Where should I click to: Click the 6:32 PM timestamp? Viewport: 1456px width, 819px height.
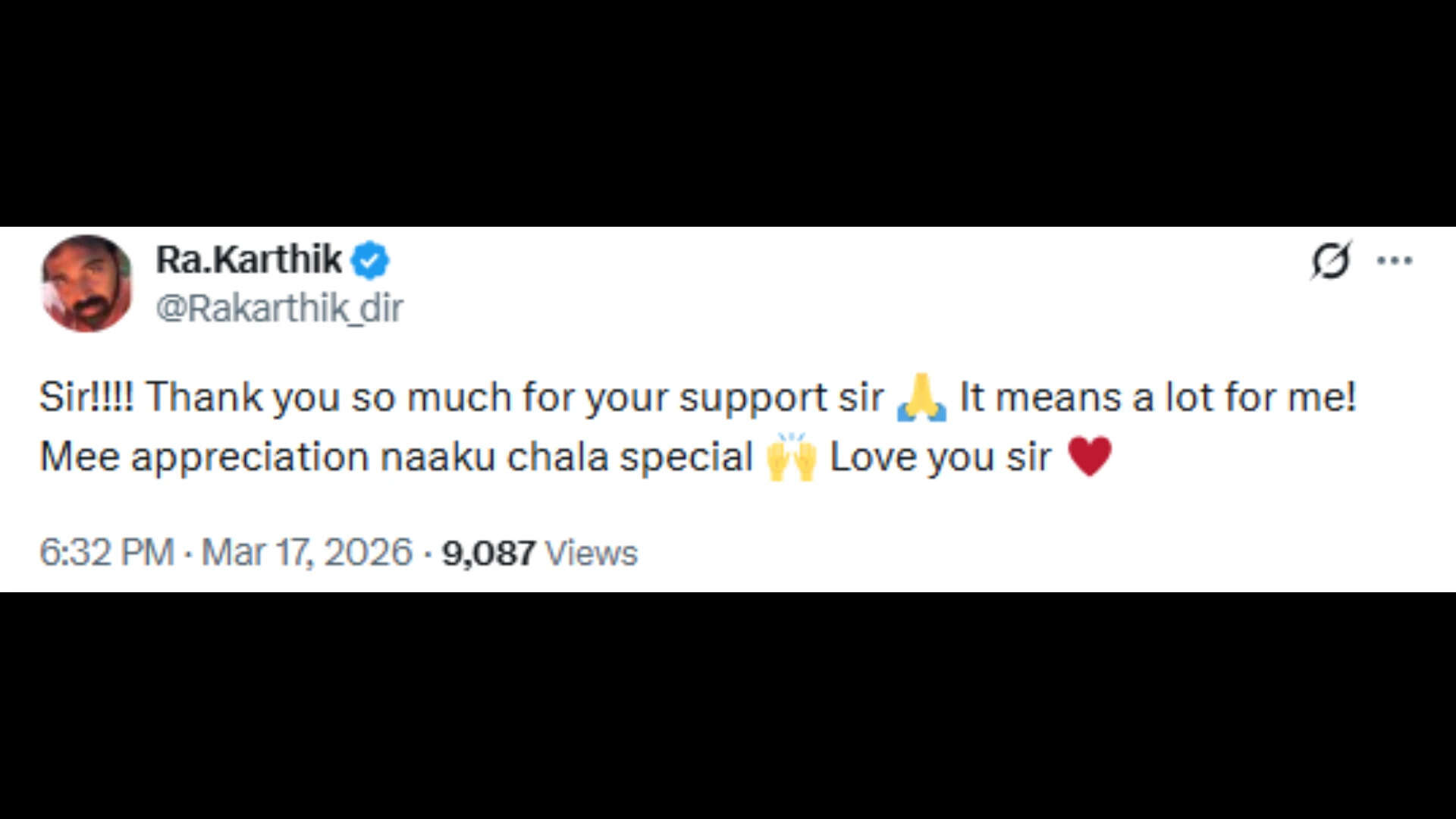click(x=106, y=552)
